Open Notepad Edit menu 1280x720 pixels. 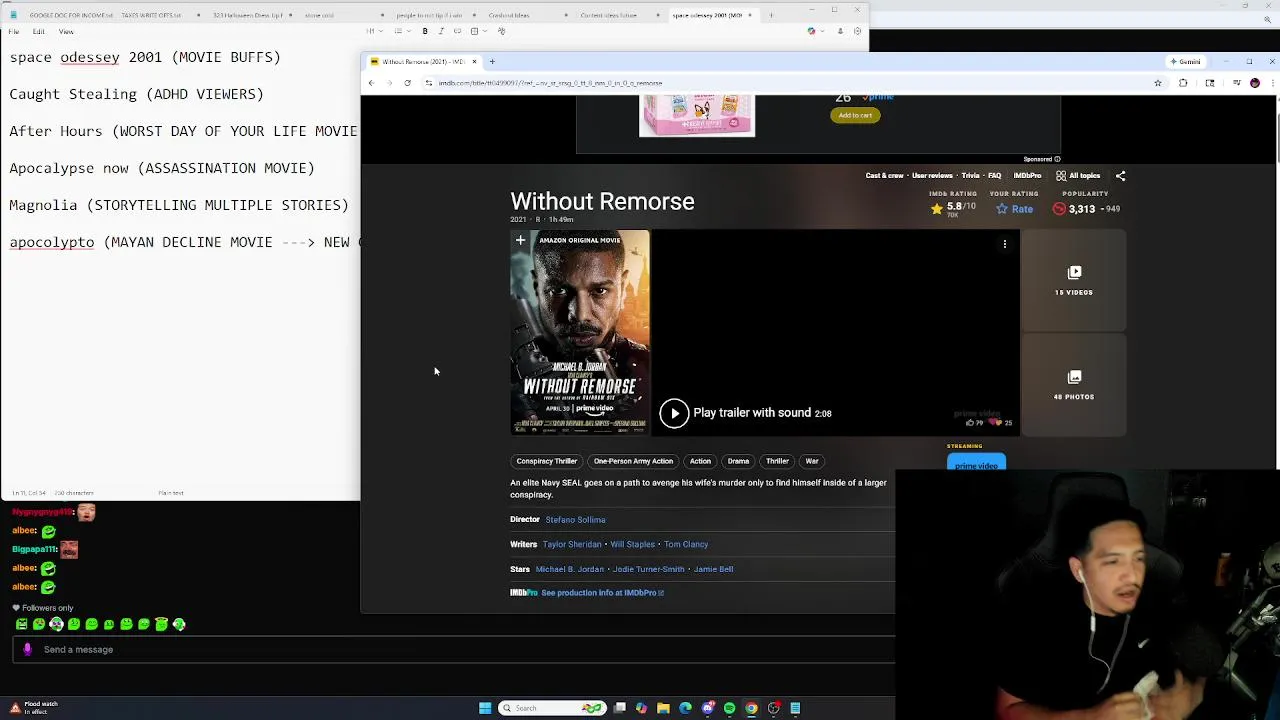[x=38, y=32]
